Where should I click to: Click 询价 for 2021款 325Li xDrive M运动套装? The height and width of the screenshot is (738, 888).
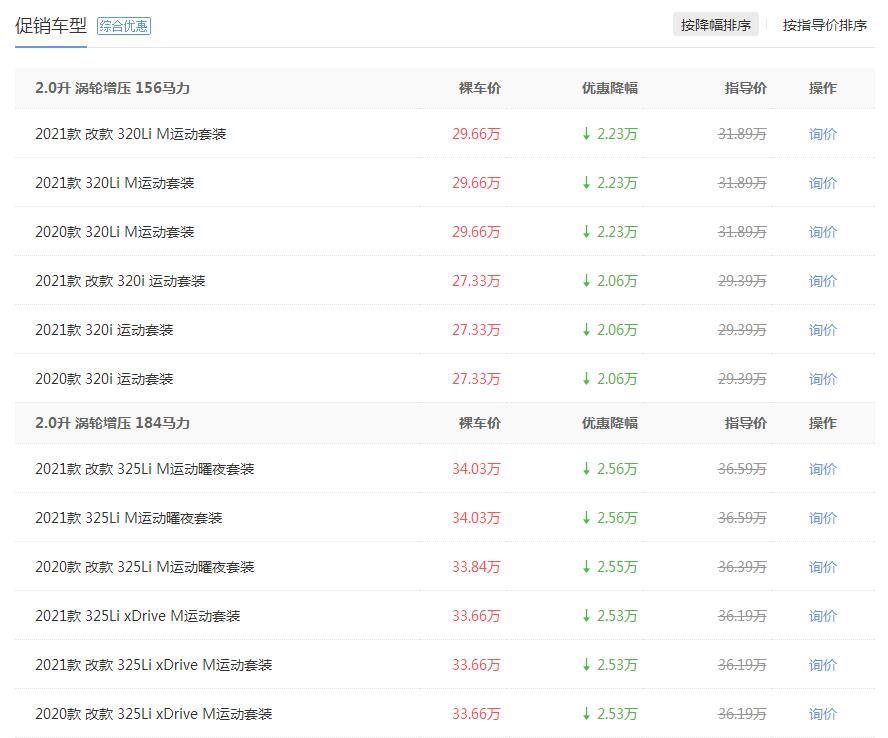(822, 616)
